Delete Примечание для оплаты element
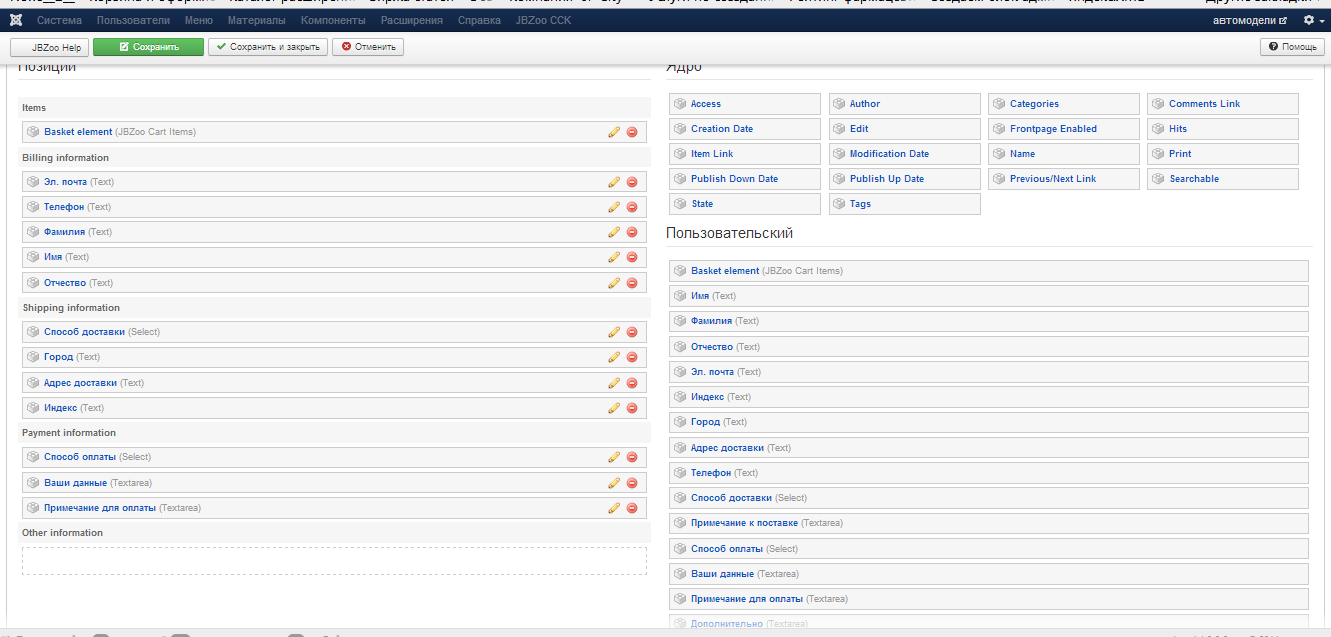The width and height of the screenshot is (1331, 637). (x=632, y=508)
